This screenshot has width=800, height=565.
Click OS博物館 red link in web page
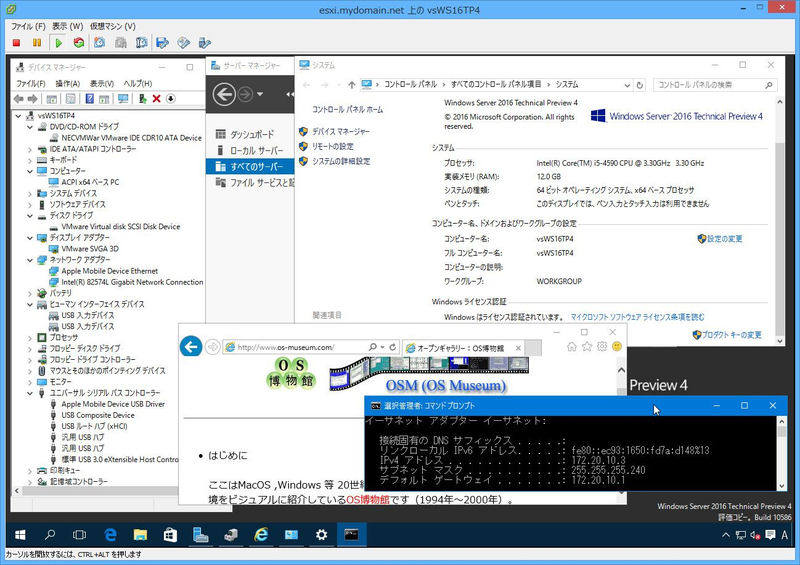coord(367,500)
